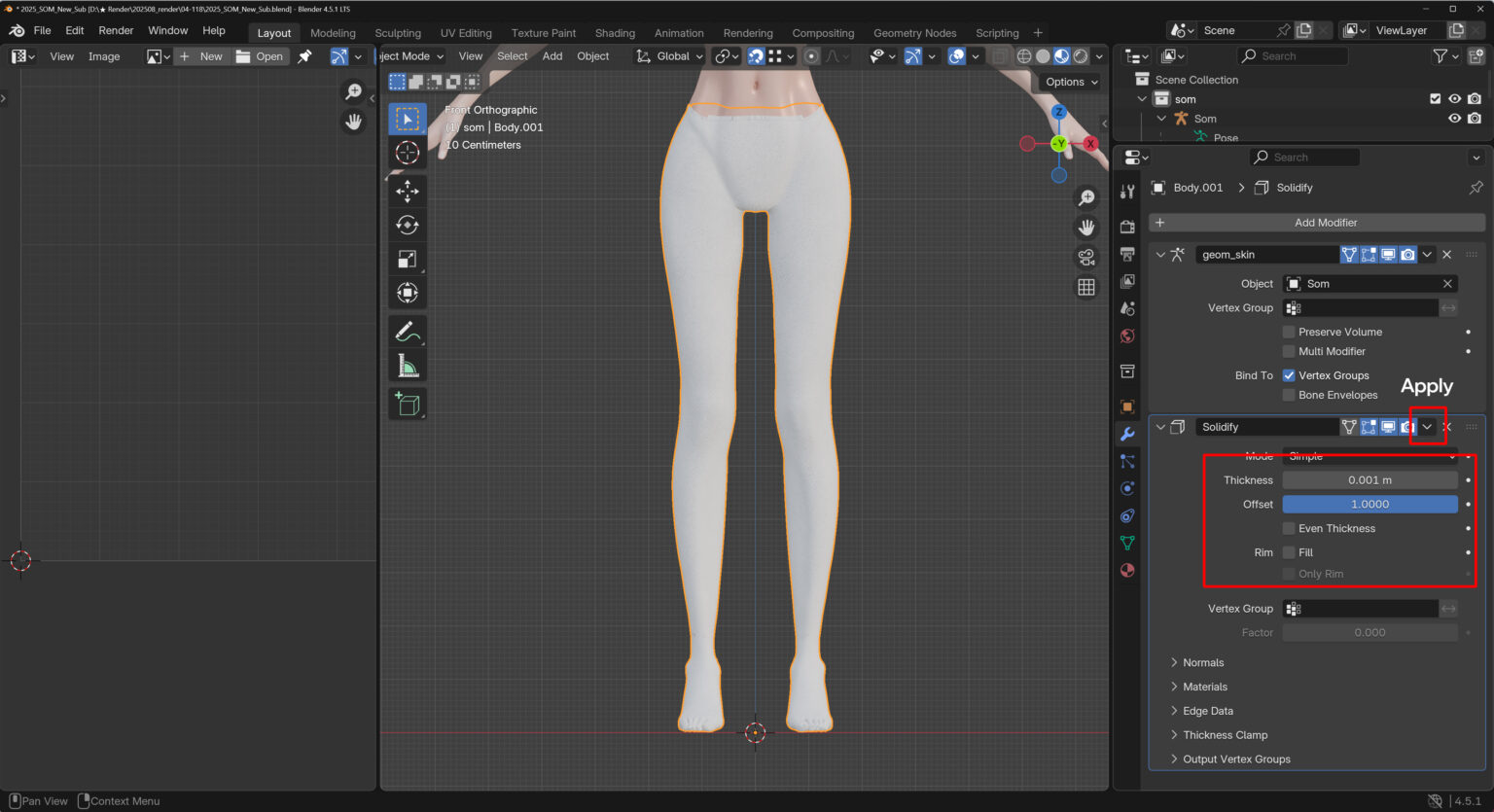Screen dimensions: 1494x812
Task: Select the Move tool in viewport toolbar
Action: click(x=407, y=191)
